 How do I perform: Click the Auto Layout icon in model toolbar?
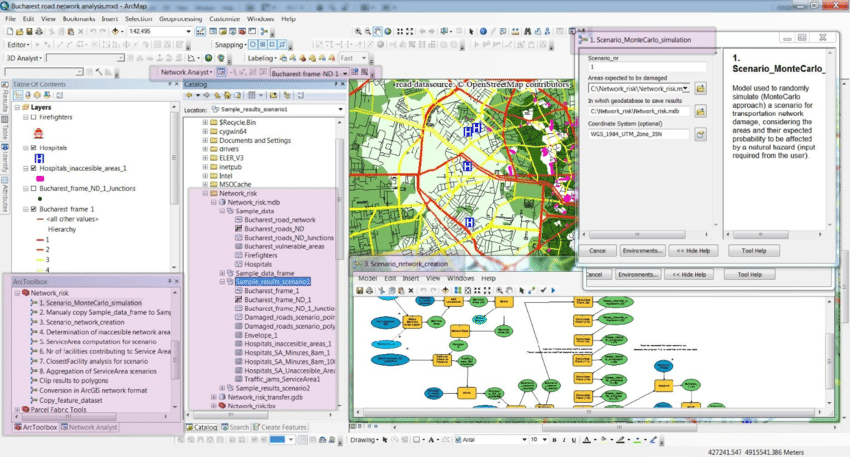click(458, 291)
